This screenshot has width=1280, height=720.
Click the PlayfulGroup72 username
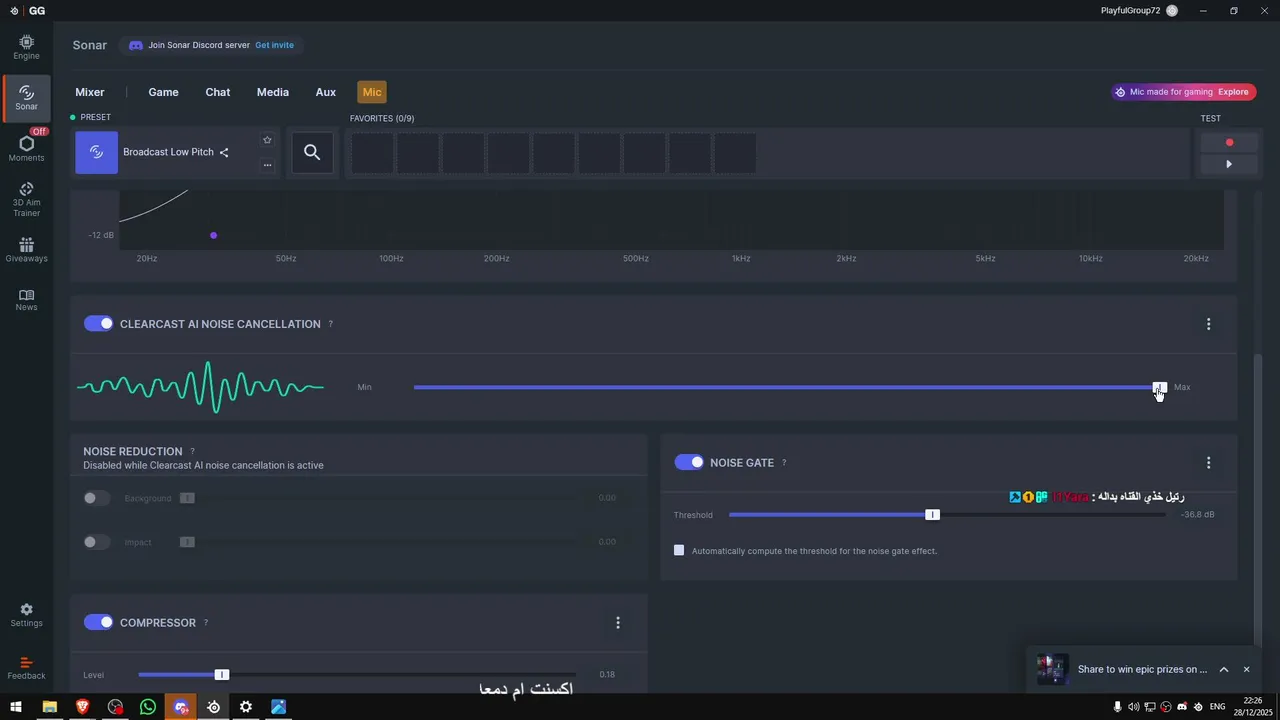[1130, 10]
